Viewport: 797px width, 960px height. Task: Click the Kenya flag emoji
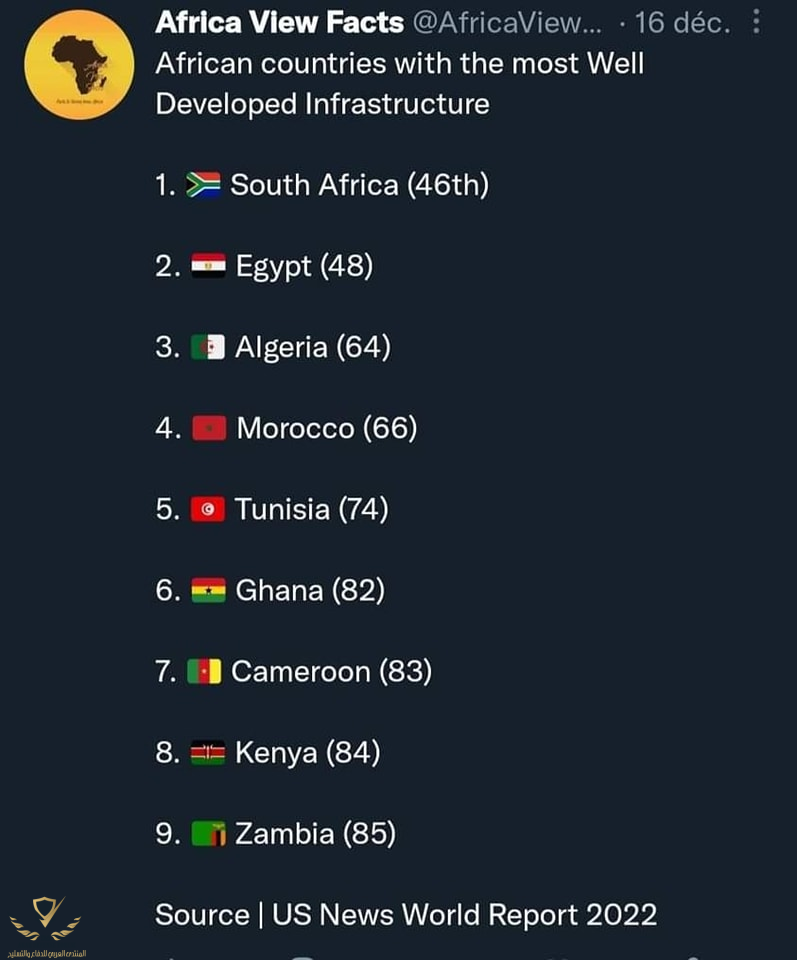(208, 752)
